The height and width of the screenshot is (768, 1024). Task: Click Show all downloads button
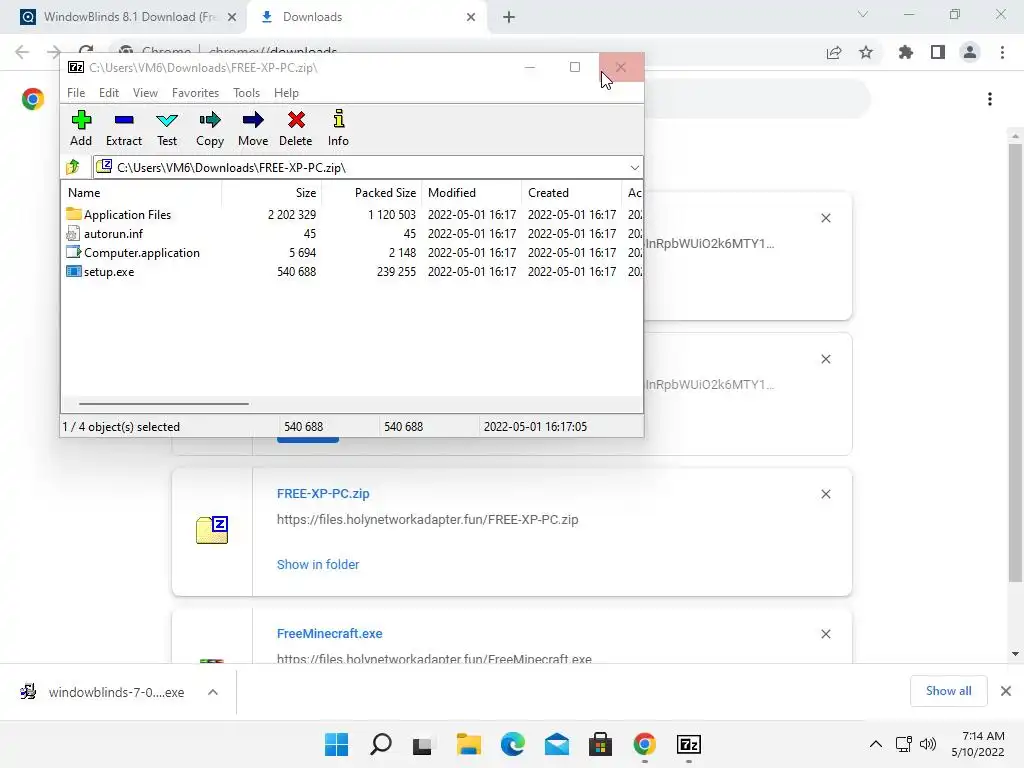click(948, 691)
